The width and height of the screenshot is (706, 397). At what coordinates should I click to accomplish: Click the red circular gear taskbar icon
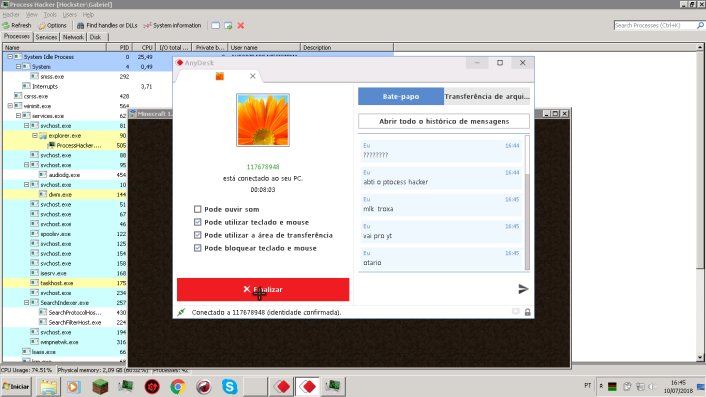(x=152, y=387)
